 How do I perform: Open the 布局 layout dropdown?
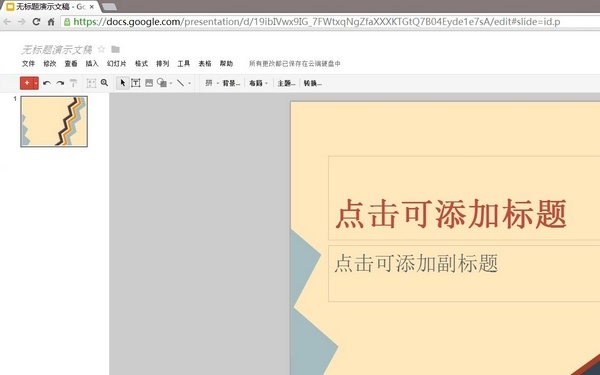click(x=259, y=83)
